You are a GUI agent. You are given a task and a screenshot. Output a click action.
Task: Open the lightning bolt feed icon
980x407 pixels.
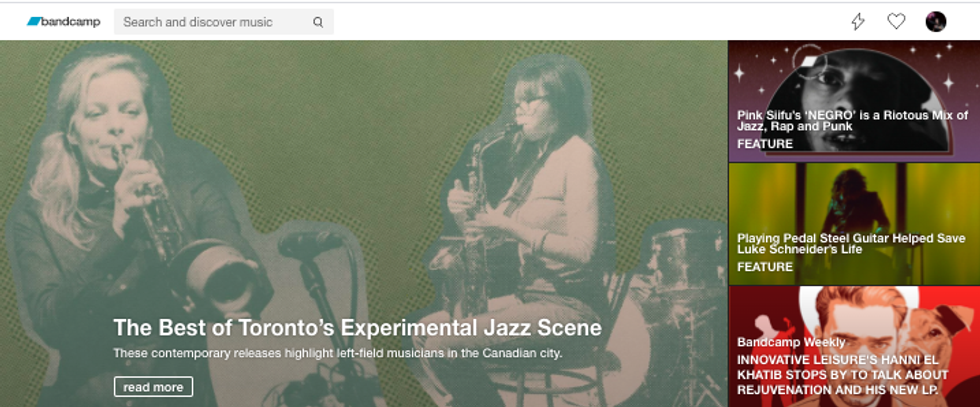(858, 22)
